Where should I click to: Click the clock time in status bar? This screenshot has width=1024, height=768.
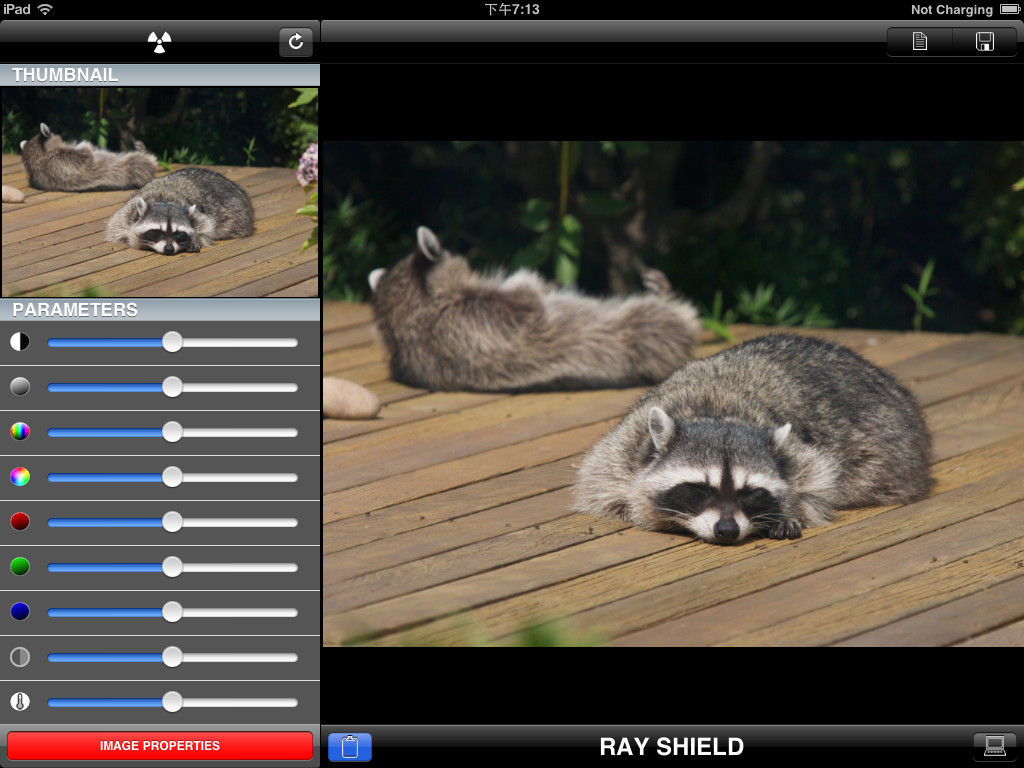[x=512, y=9]
